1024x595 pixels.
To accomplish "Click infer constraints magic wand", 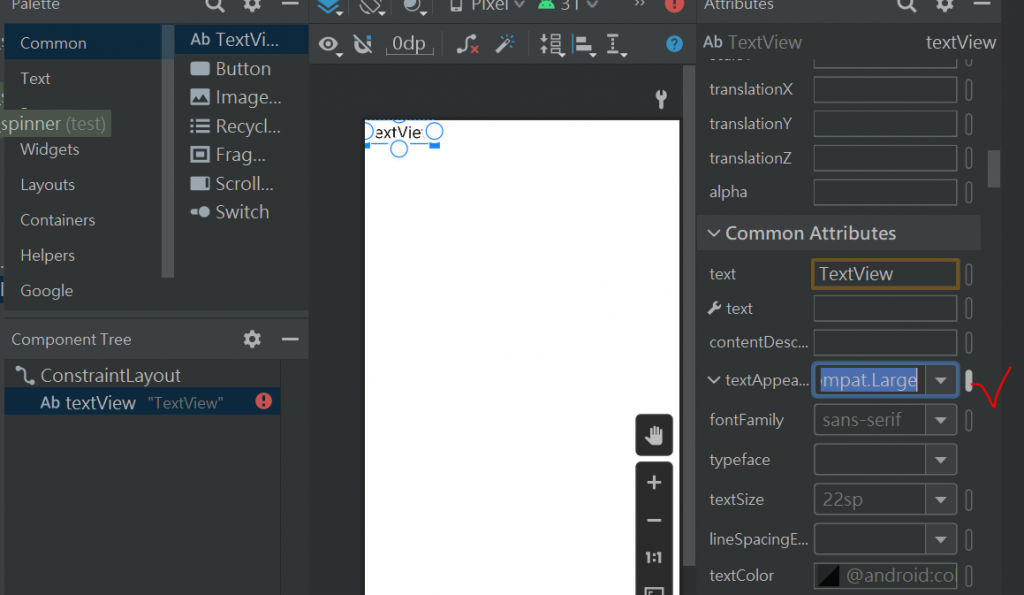I will tap(505, 44).
